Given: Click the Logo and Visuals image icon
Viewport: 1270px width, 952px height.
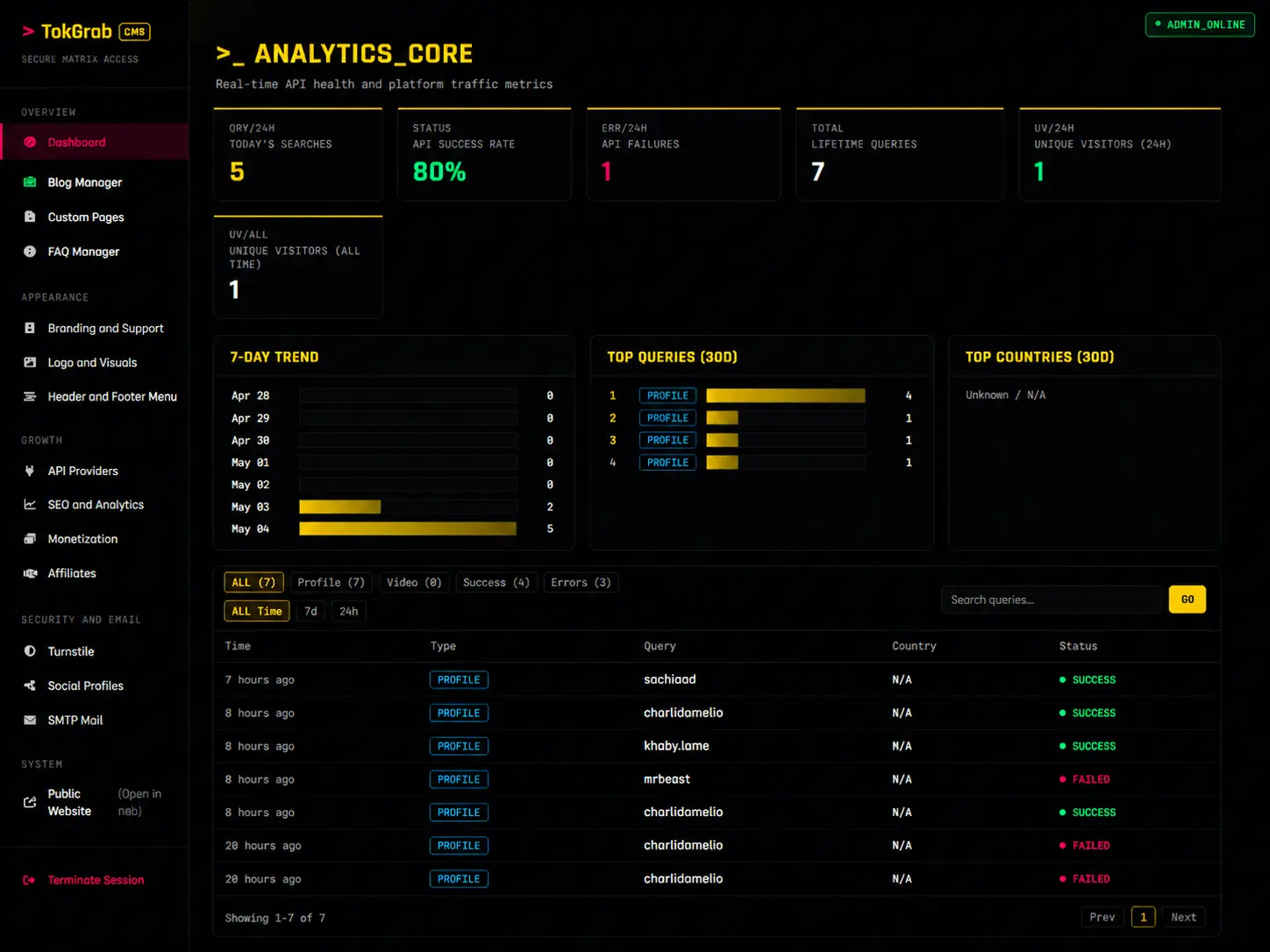Looking at the screenshot, I should tap(30, 362).
